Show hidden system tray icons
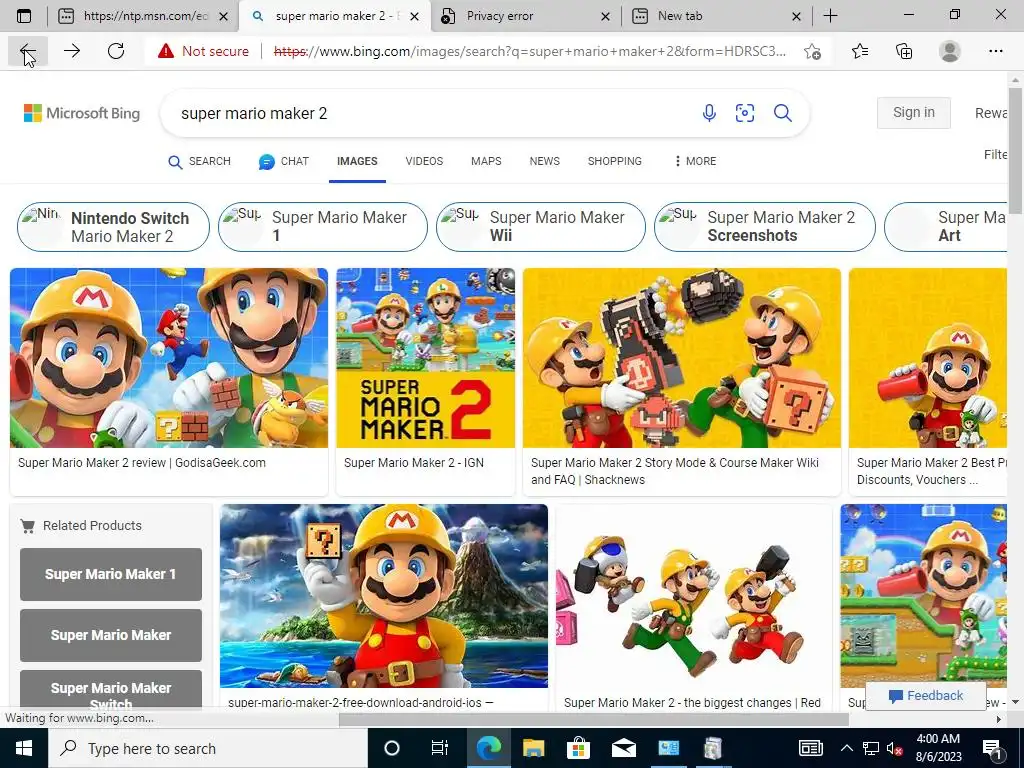This screenshot has width=1024, height=768. coord(846,748)
